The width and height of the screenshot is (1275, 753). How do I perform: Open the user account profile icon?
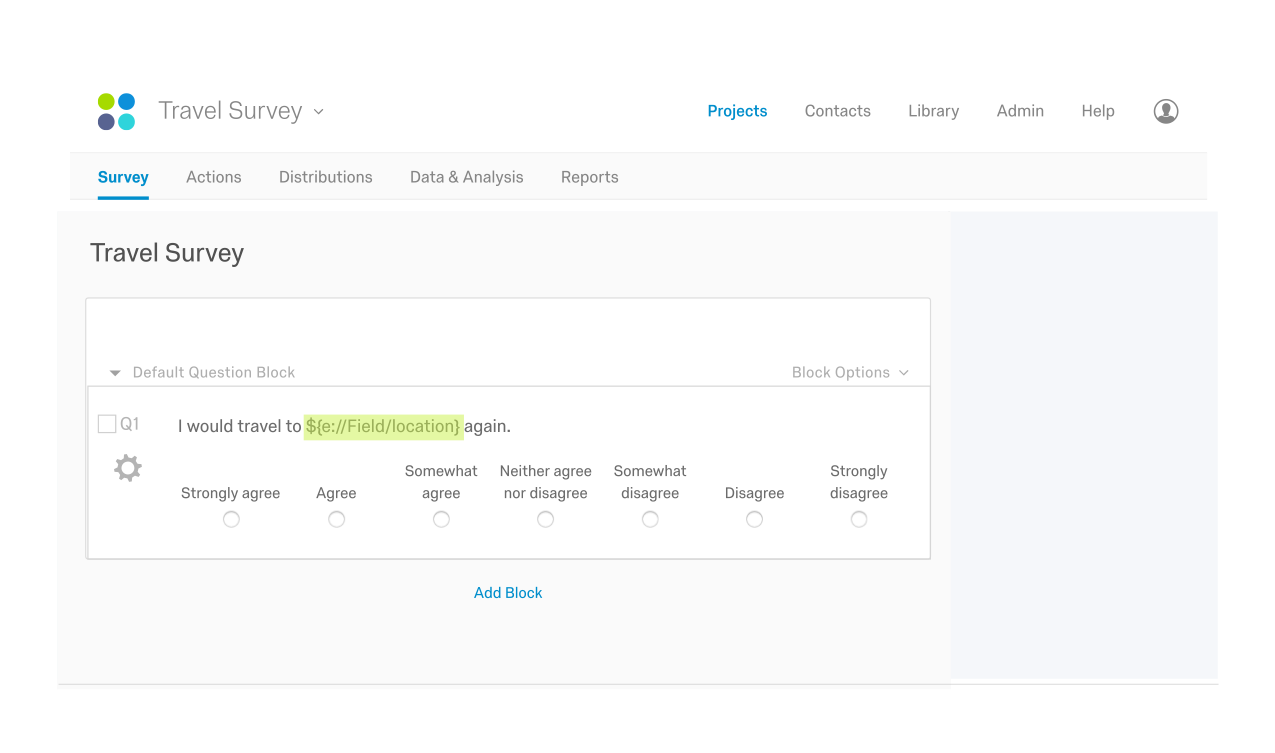click(1166, 111)
